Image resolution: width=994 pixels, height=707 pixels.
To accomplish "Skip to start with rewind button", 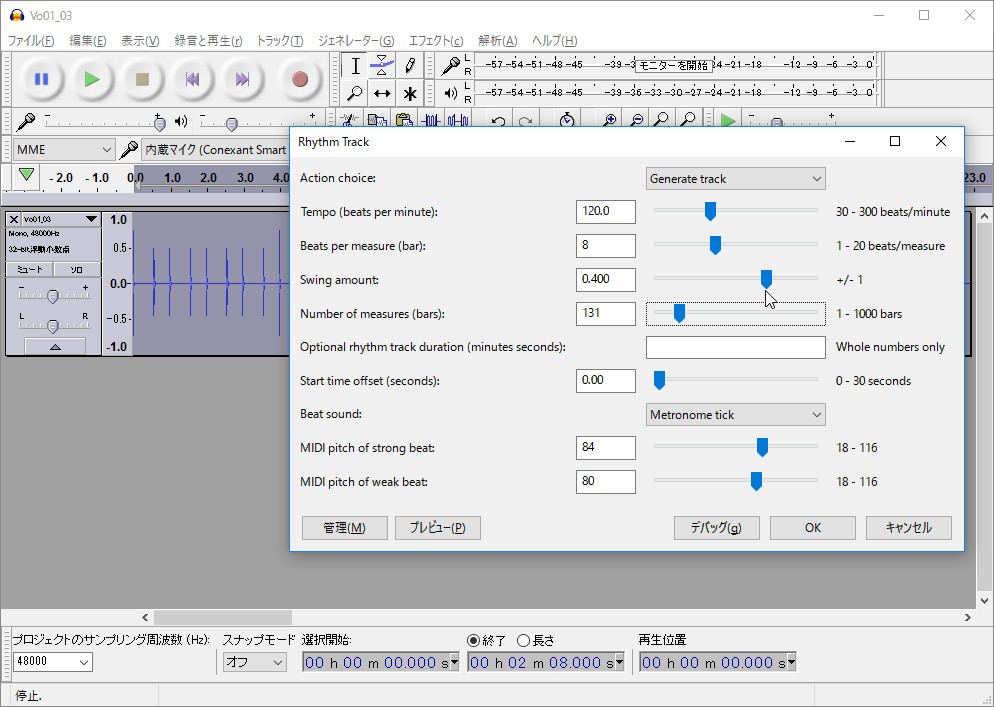I will tap(192, 79).
